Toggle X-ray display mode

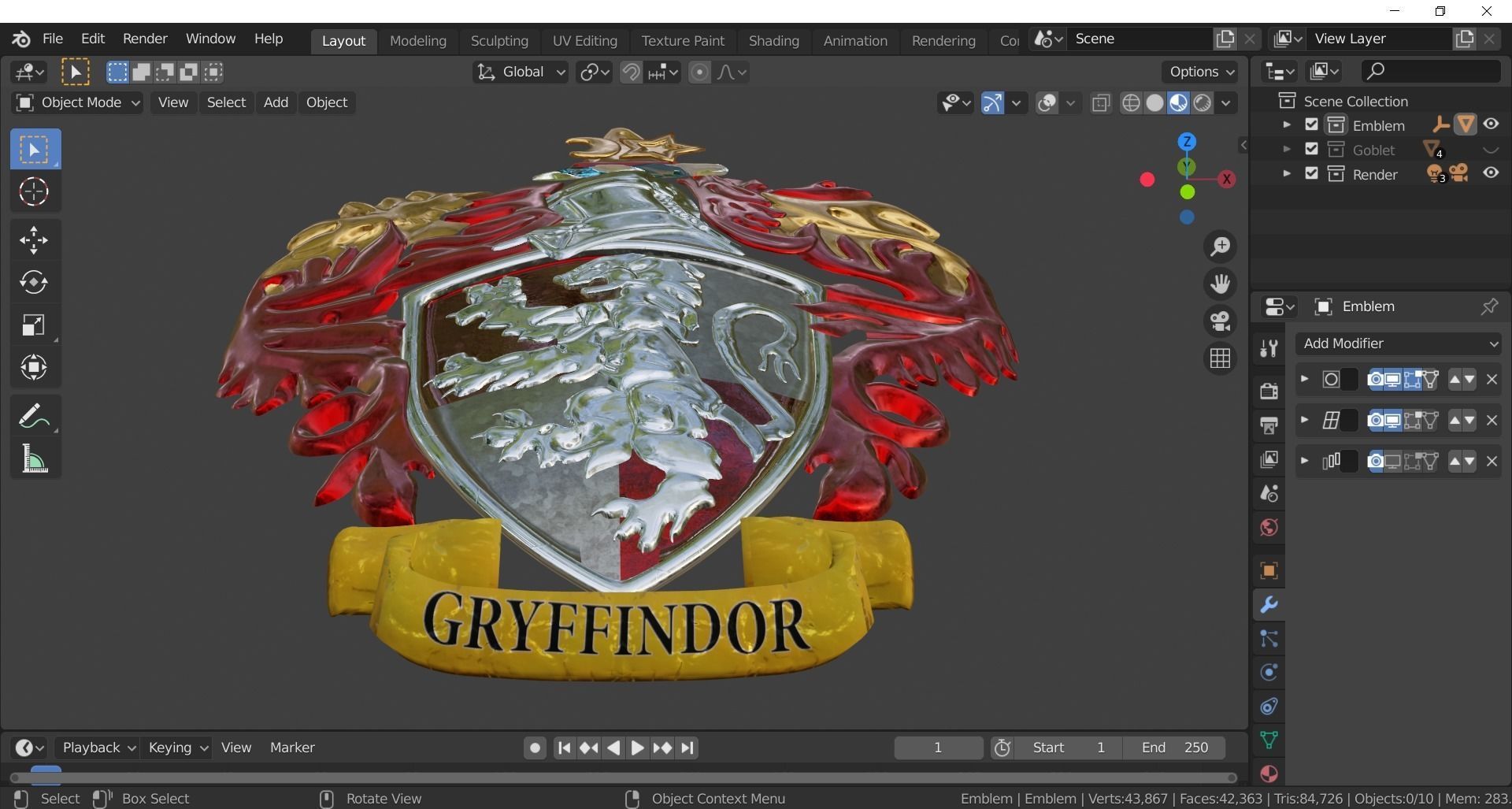coord(1101,103)
